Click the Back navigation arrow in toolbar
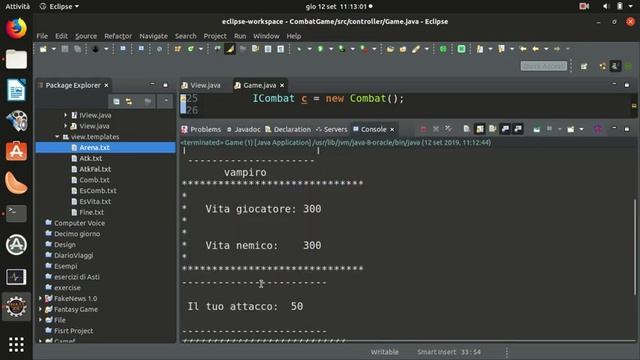Image resolution: width=640 pixels, height=360 pixels. point(536,49)
